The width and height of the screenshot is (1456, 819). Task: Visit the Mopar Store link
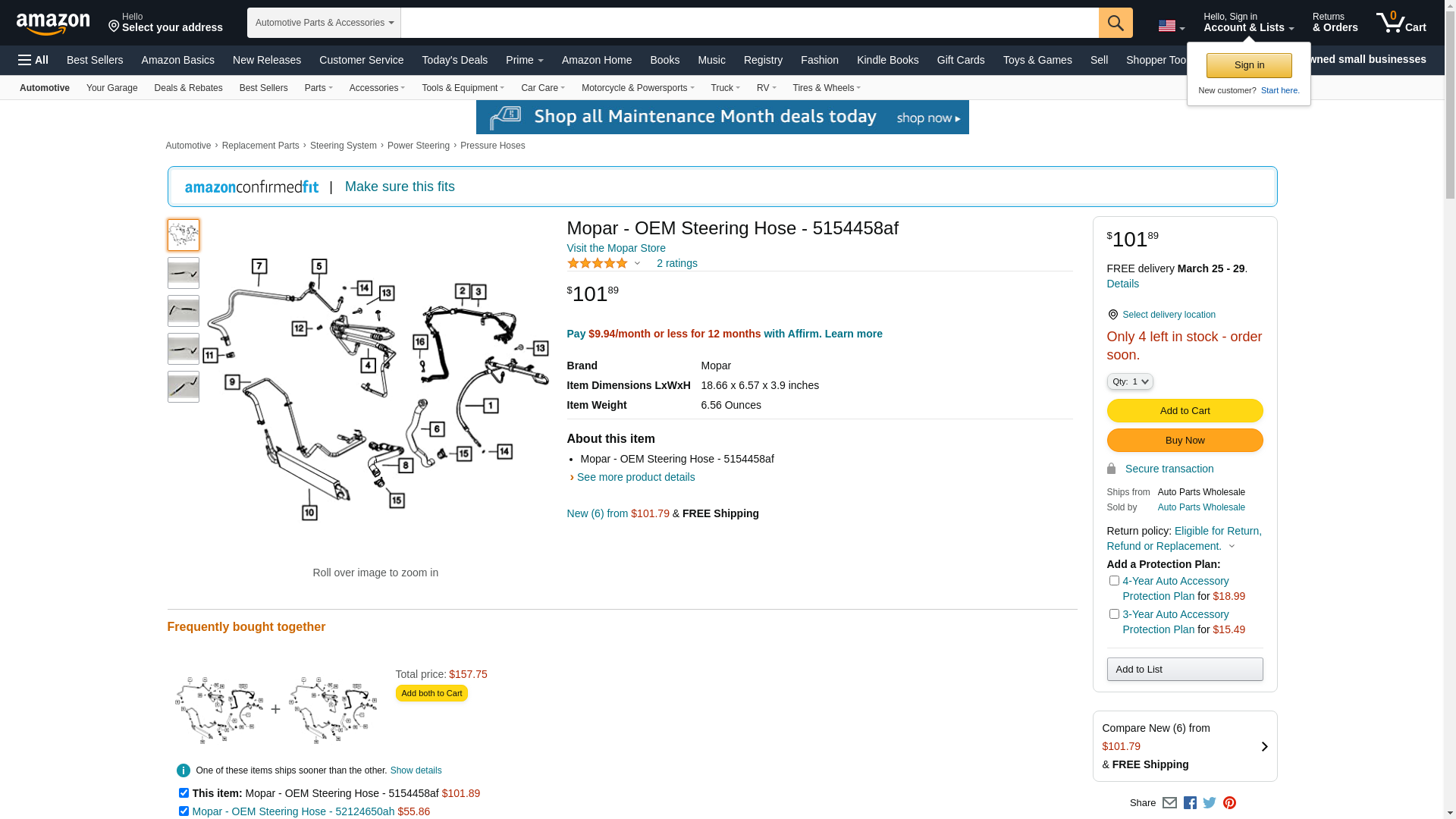616,248
